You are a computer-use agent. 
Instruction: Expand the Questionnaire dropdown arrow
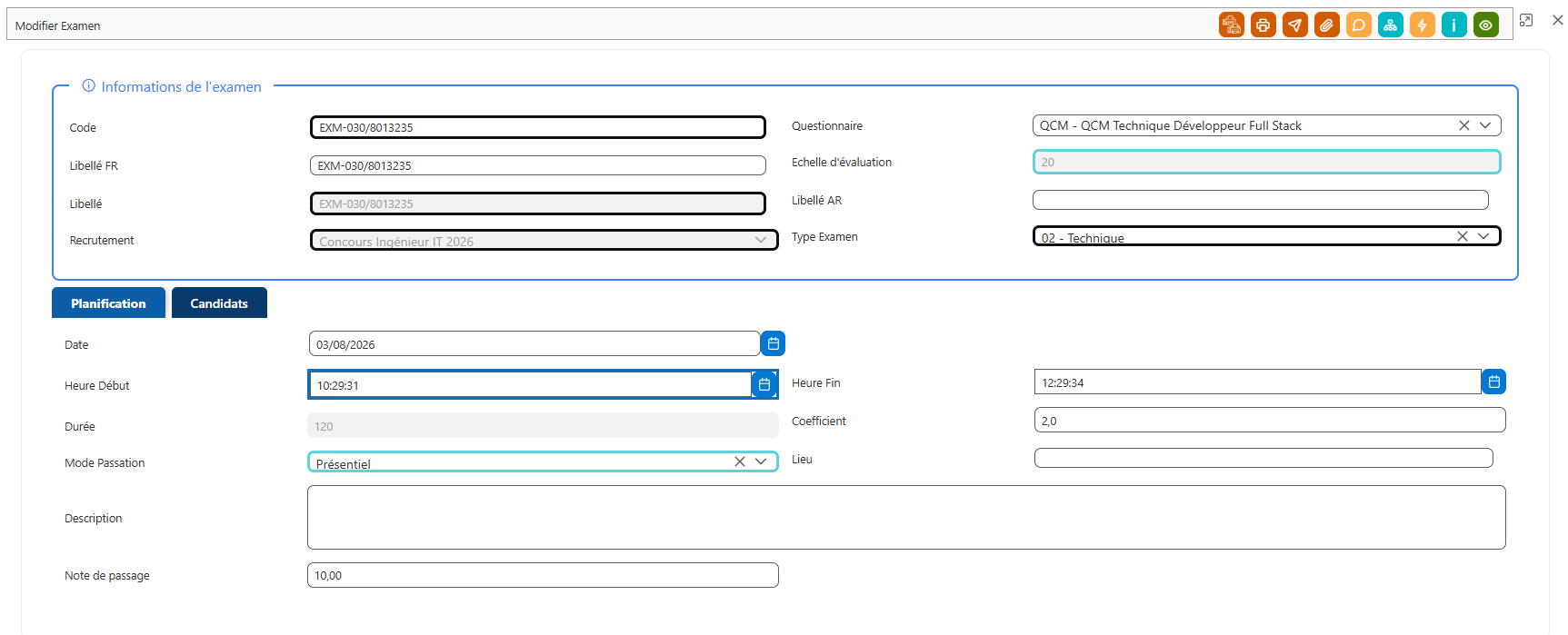tap(1485, 125)
